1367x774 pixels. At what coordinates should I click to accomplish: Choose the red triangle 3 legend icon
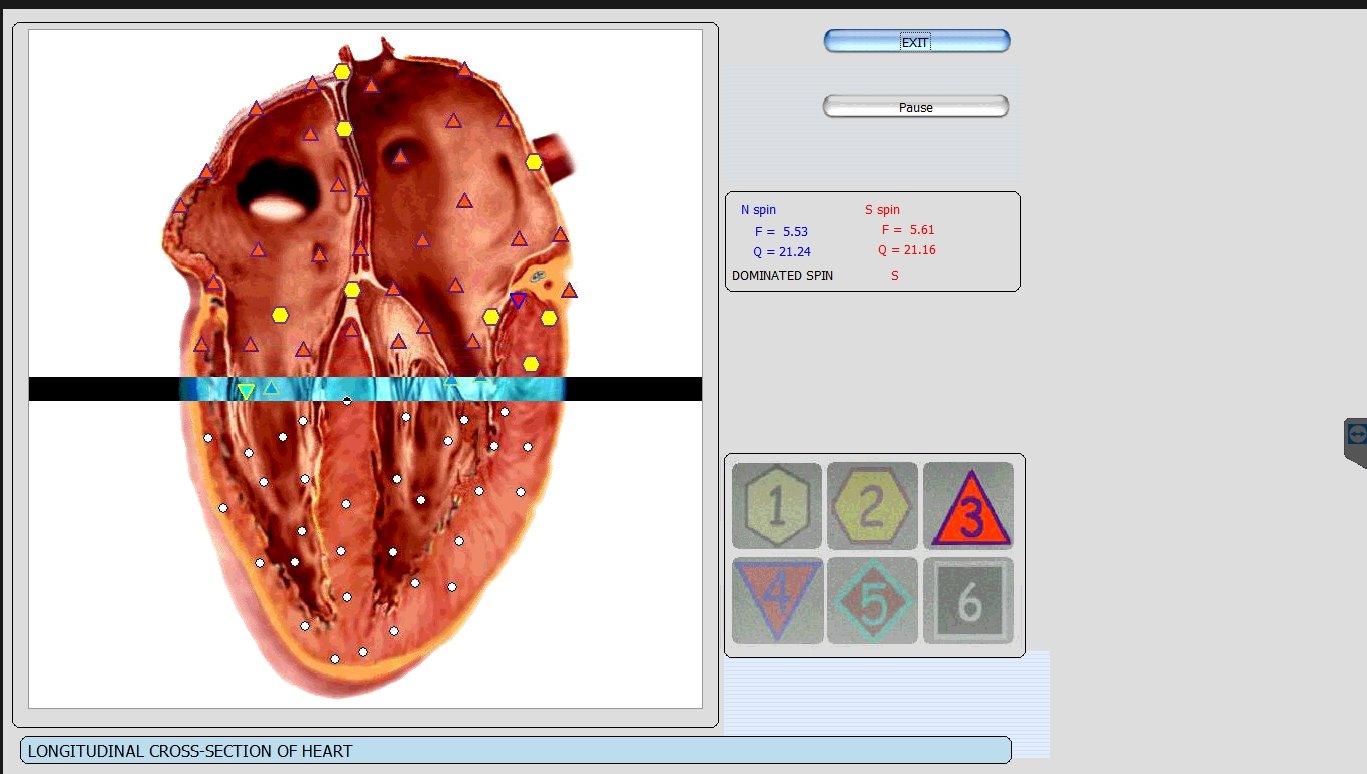(x=968, y=507)
